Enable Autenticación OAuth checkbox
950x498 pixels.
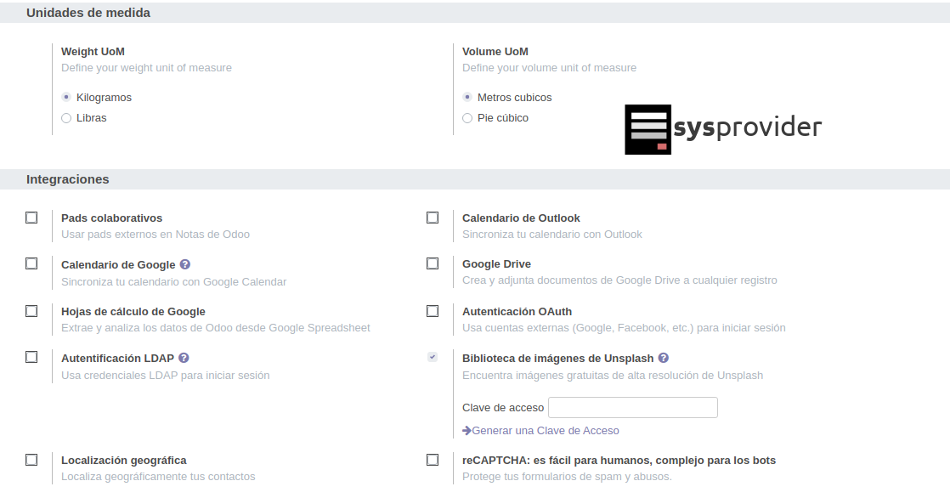pyautogui.click(x=432, y=311)
